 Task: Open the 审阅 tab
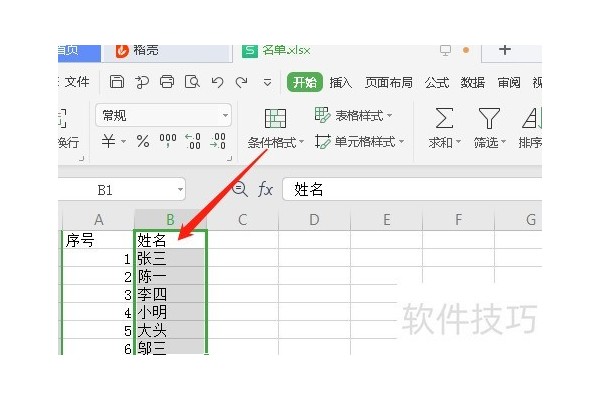point(509,82)
